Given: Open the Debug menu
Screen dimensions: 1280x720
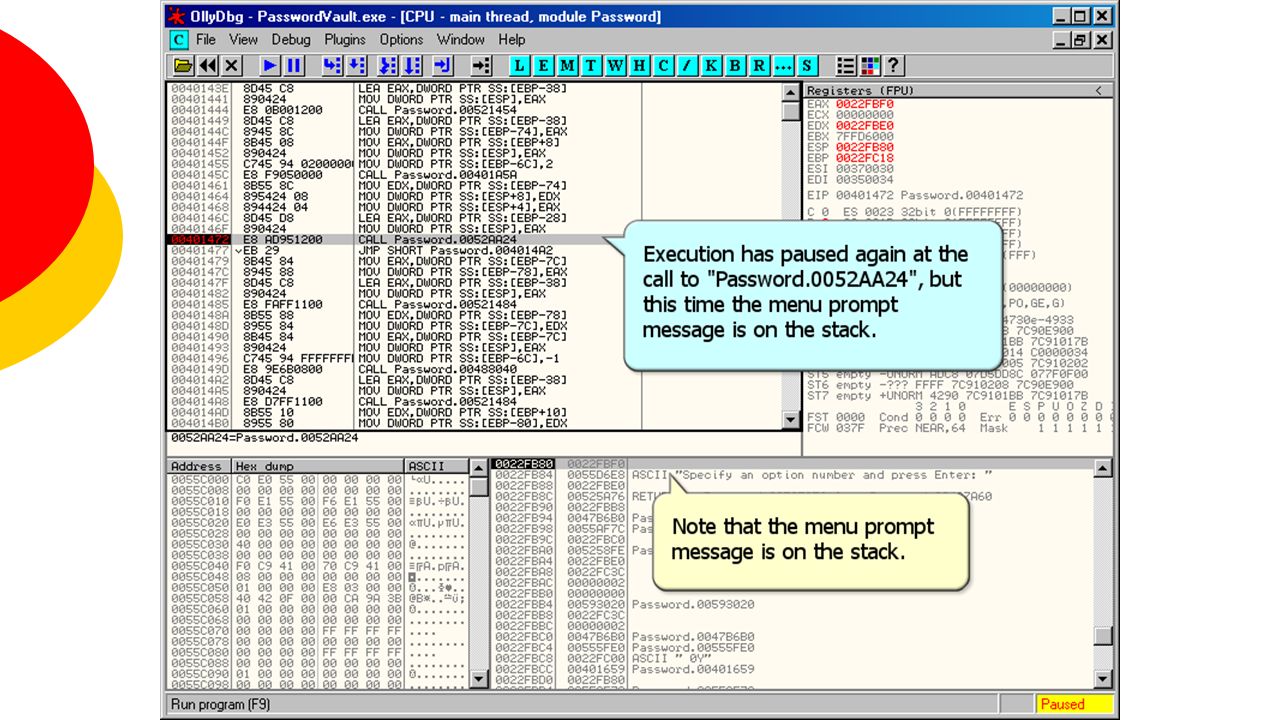Looking at the screenshot, I should pyautogui.click(x=291, y=40).
